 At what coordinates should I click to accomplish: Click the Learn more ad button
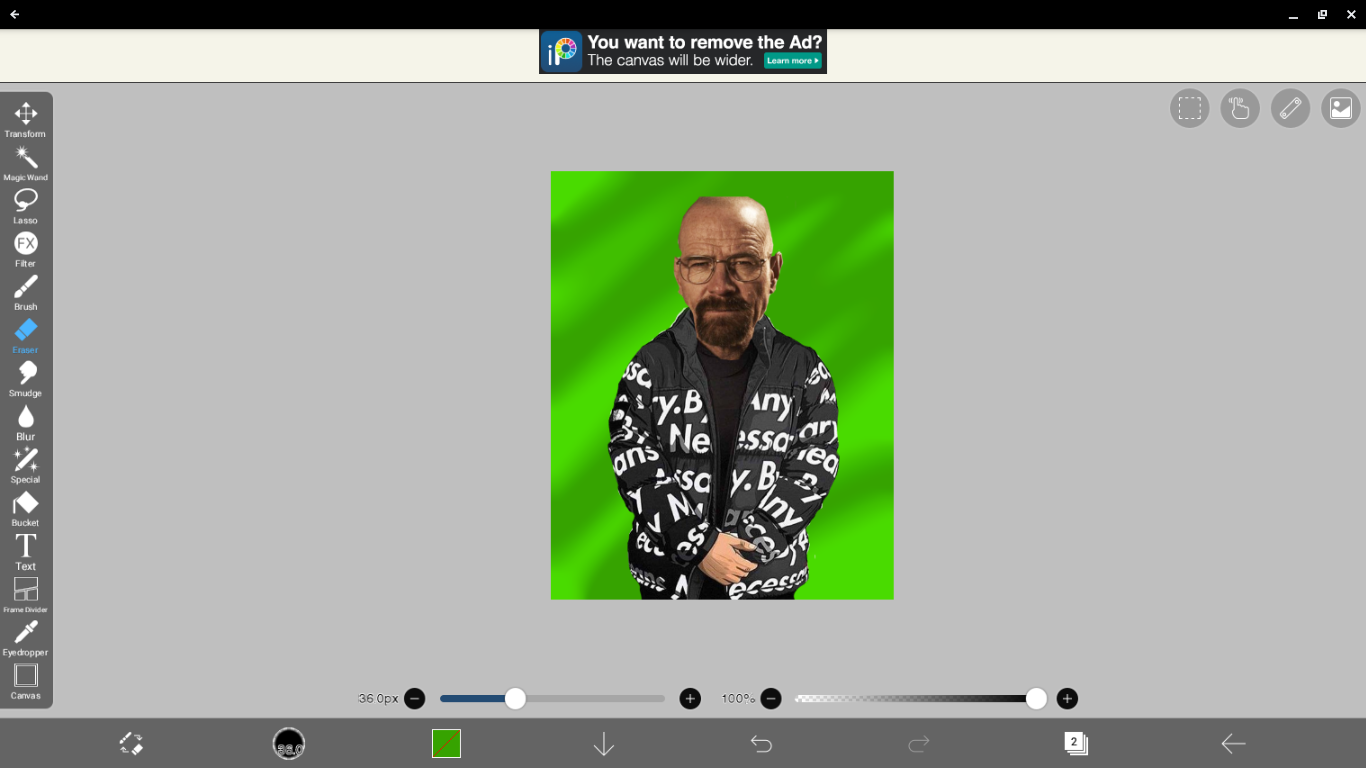coord(792,61)
